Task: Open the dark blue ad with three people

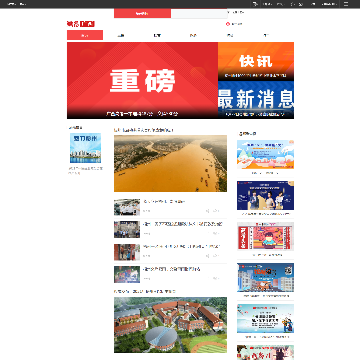Action: (x=265, y=195)
